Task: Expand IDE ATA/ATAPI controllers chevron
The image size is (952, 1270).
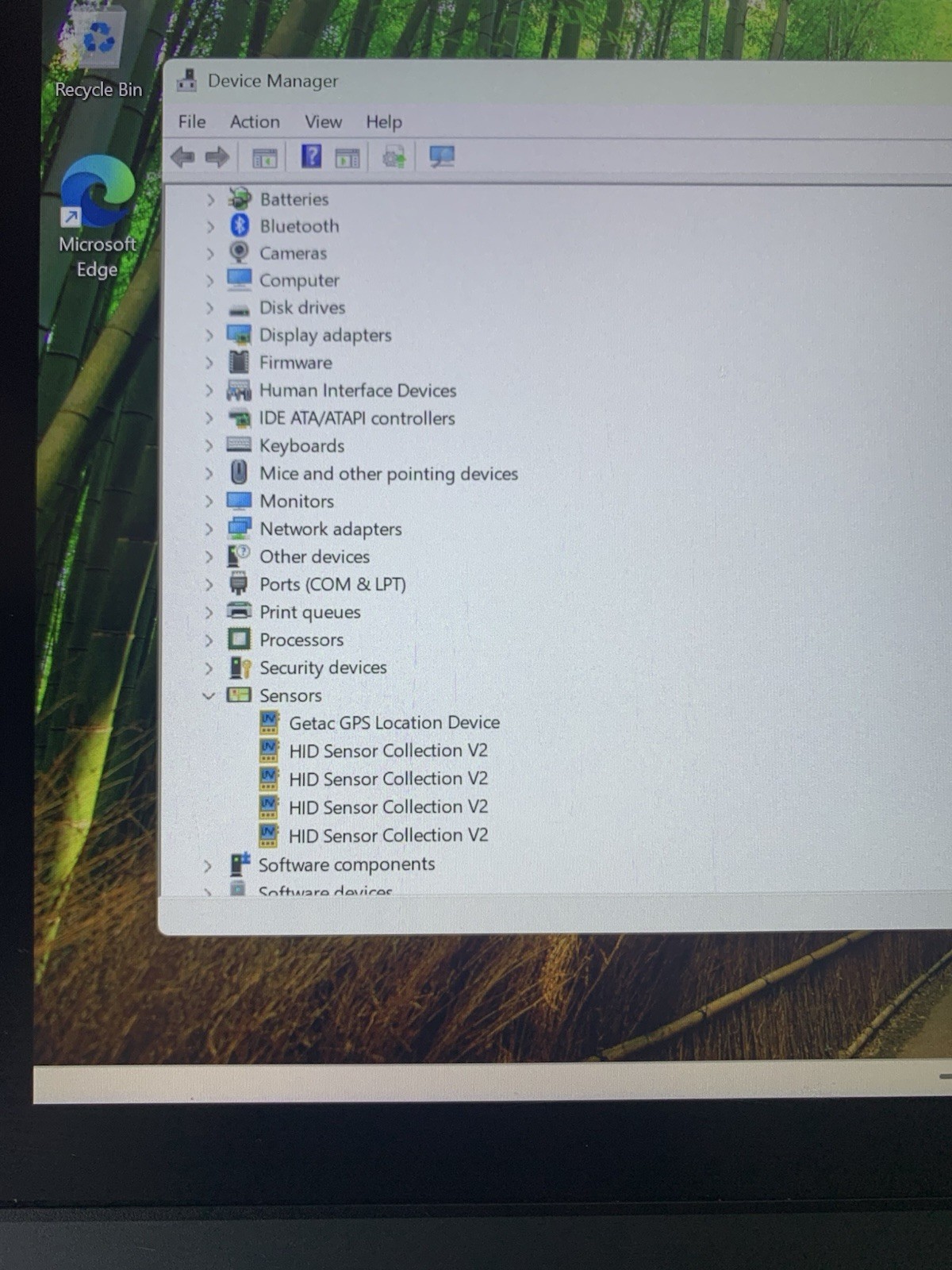Action: click(209, 418)
